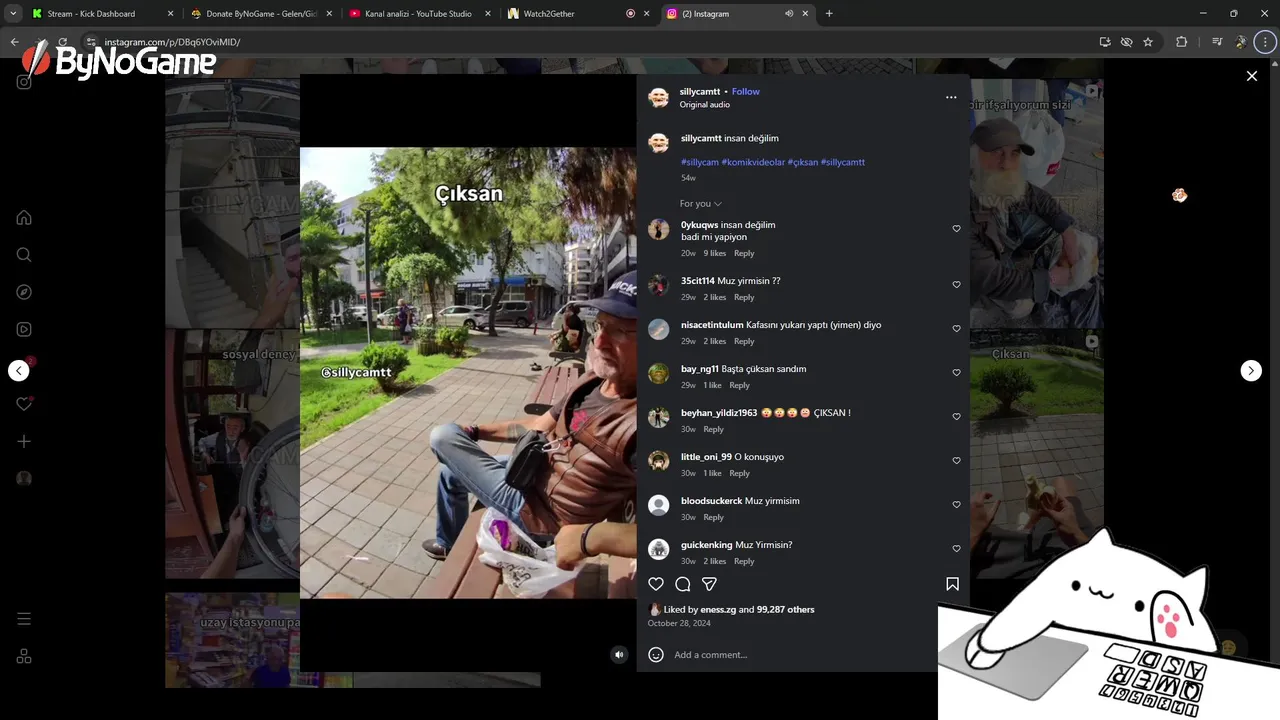Like guickenking's comment
Image resolution: width=1280 pixels, height=720 pixels.
[956, 549]
